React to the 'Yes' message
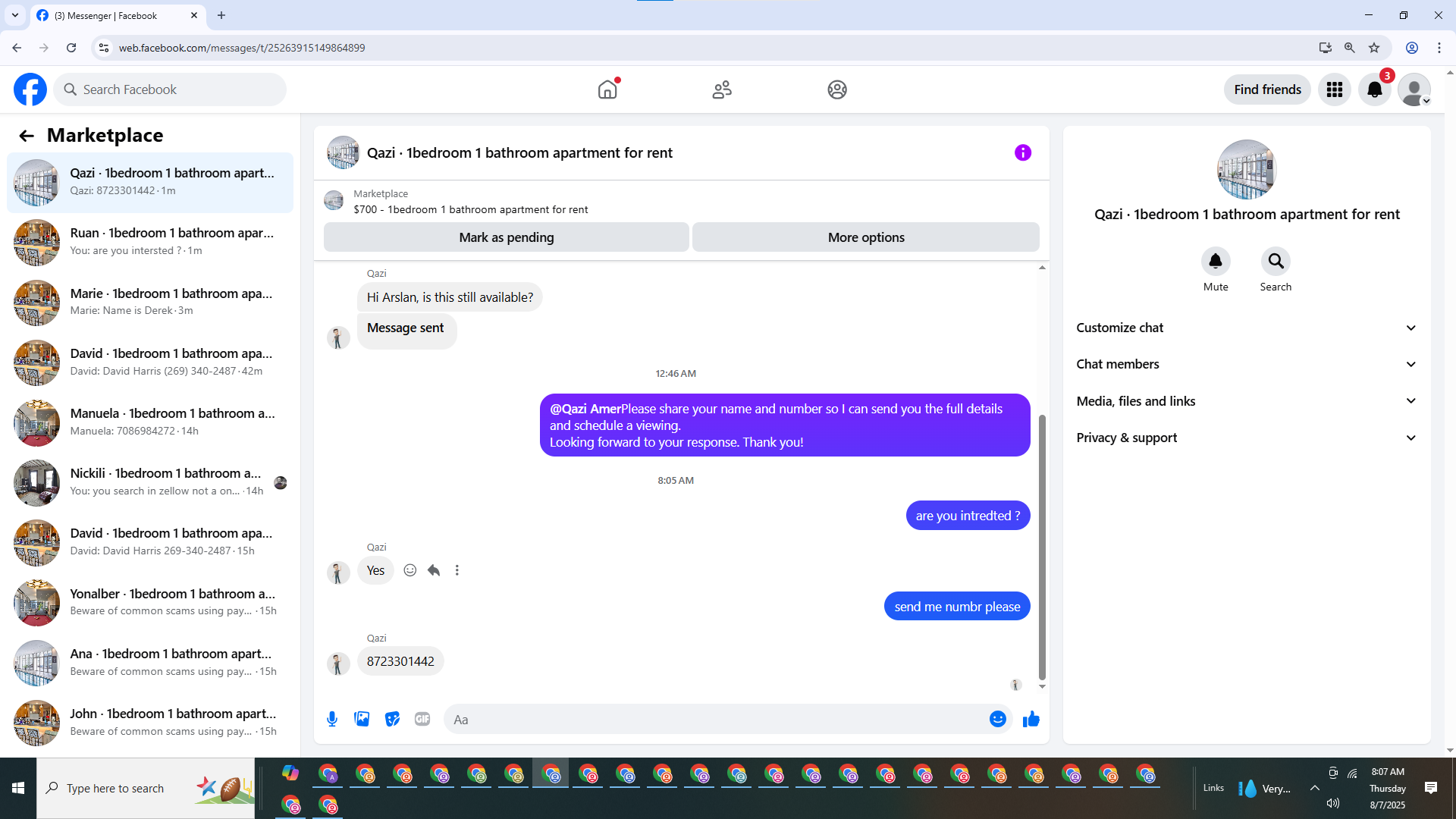The image size is (1456, 819). click(x=410, y=570)
